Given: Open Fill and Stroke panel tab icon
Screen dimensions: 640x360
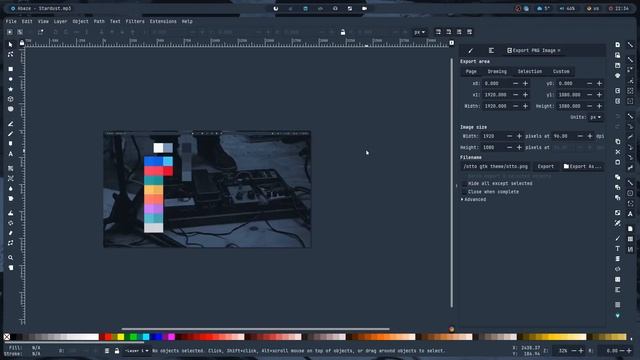Looking at the screenshot, I should (x=471, y=51).
